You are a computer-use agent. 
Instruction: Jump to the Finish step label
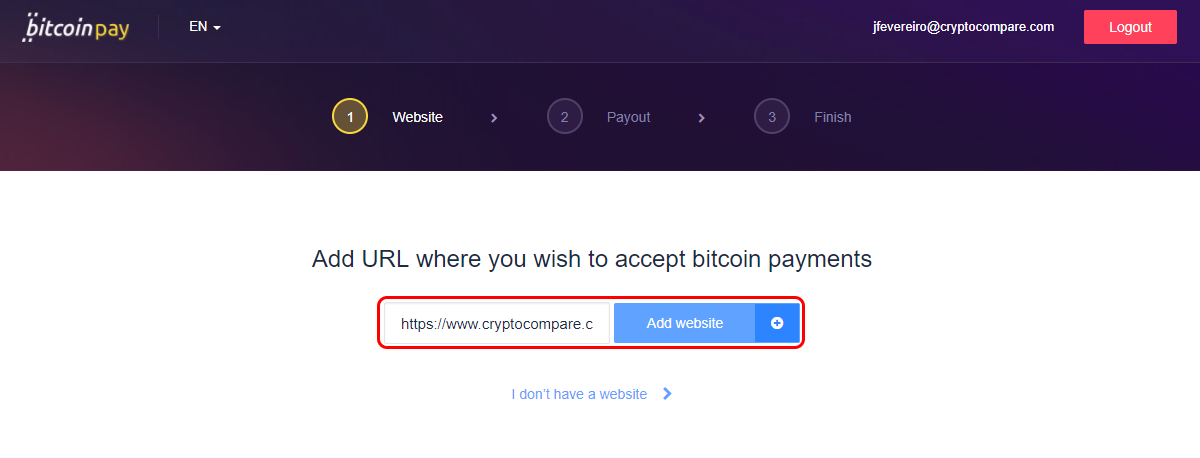(833, 117)
